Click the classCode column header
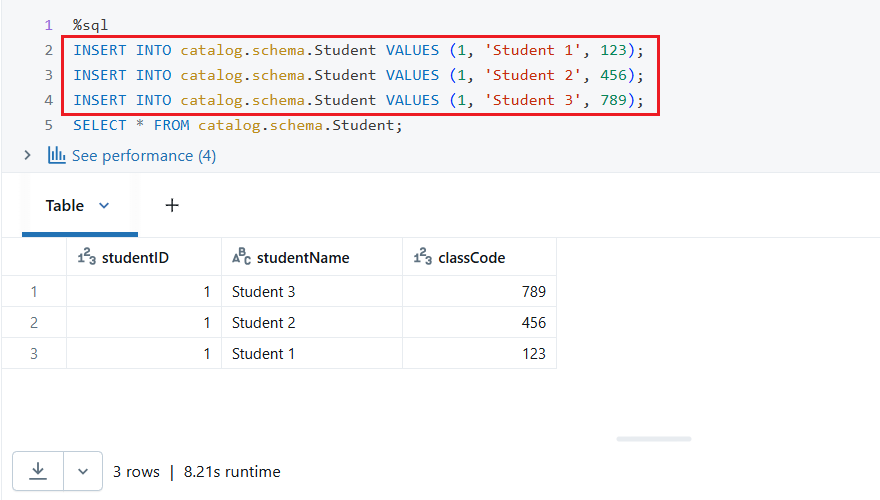 pyautogui.click(x=471, y=258)
